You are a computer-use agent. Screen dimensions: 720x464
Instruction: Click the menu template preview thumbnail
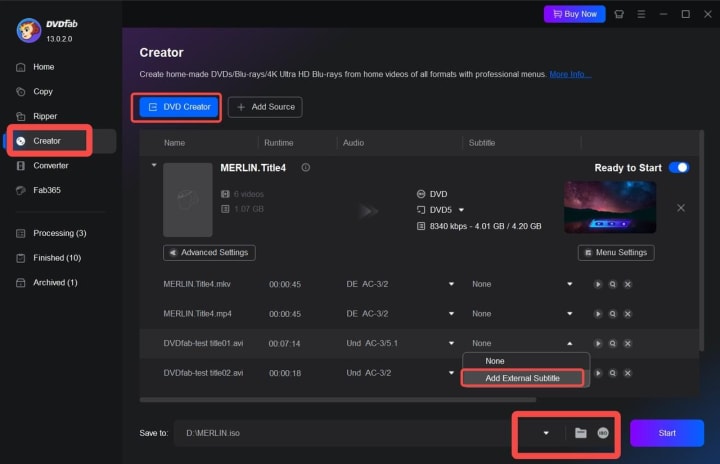[x=610, y=207]
